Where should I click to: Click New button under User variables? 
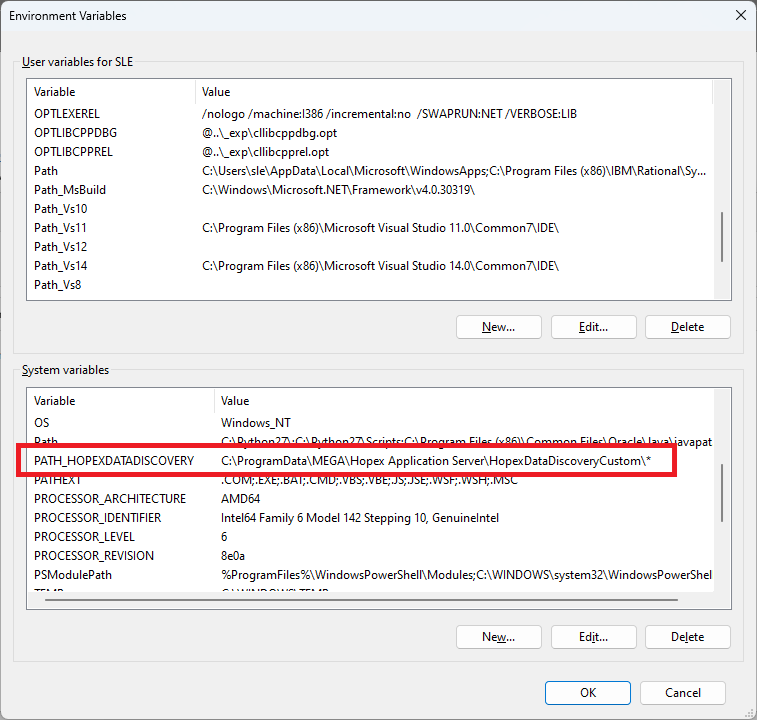click(x=498, y=327)
